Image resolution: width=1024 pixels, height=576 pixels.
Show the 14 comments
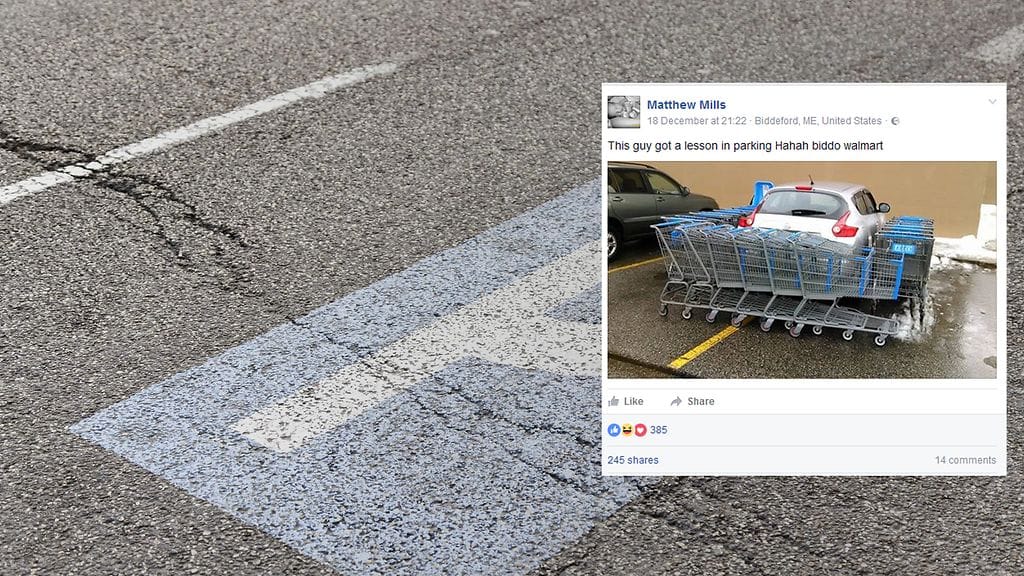point(965,460)
